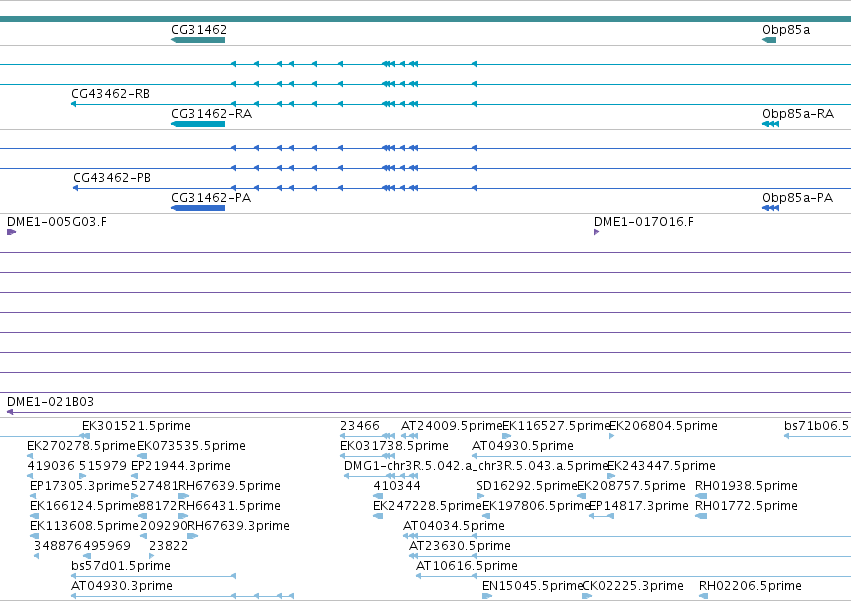Screen dimensions: 851x601
Task: Click the EK197806.5prime EST label
Action: pos(536,506)
